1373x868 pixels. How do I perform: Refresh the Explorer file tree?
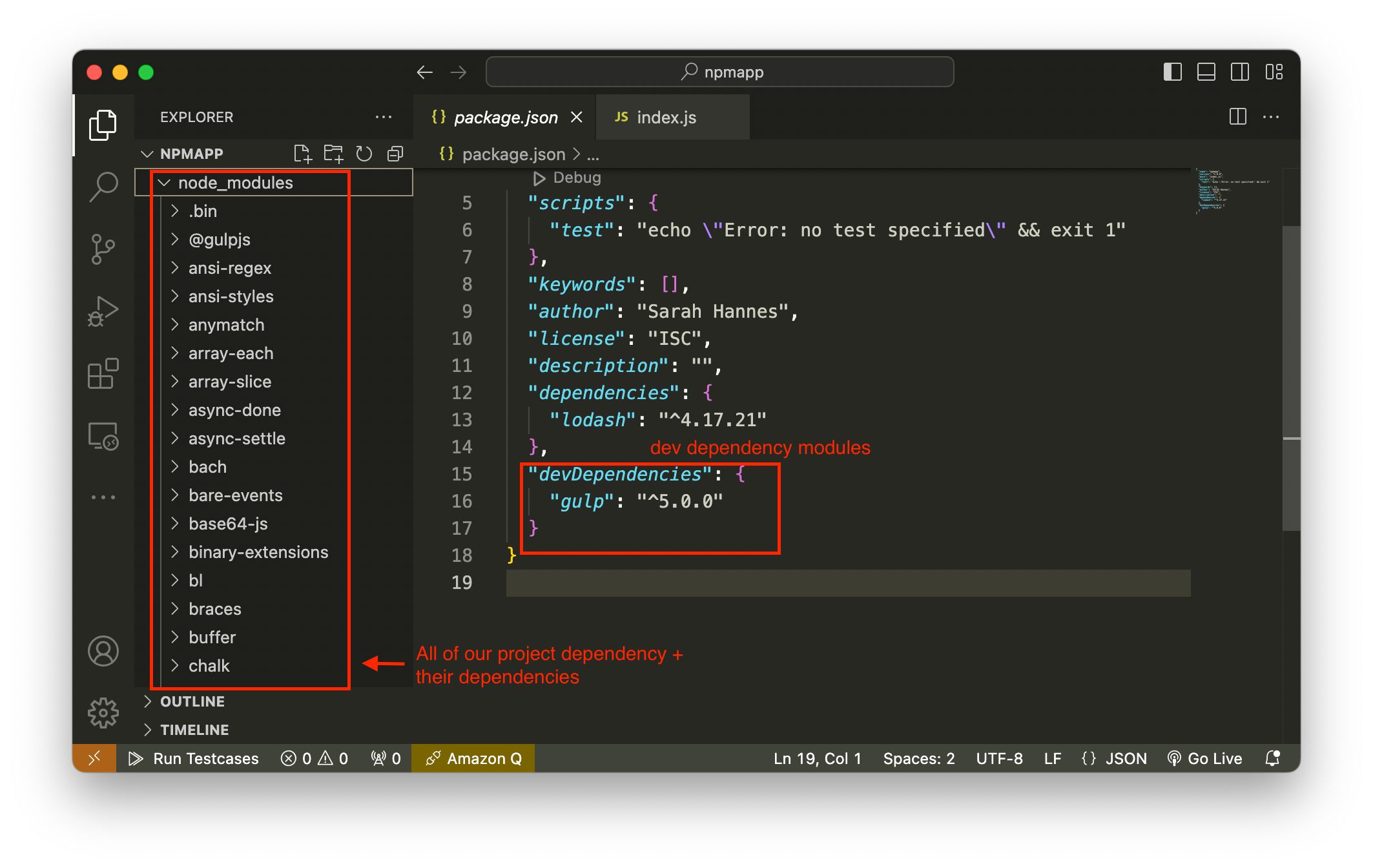(x=364, y=154)
